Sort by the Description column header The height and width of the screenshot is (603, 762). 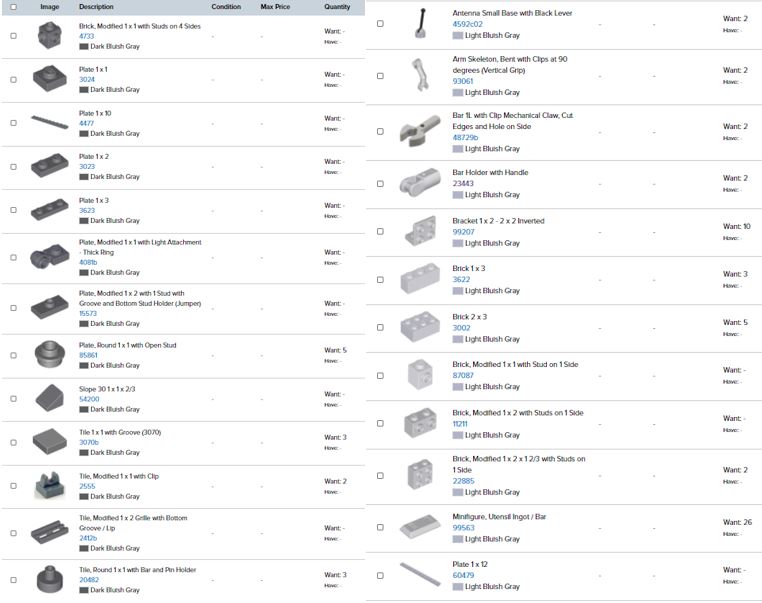[96, 7]
